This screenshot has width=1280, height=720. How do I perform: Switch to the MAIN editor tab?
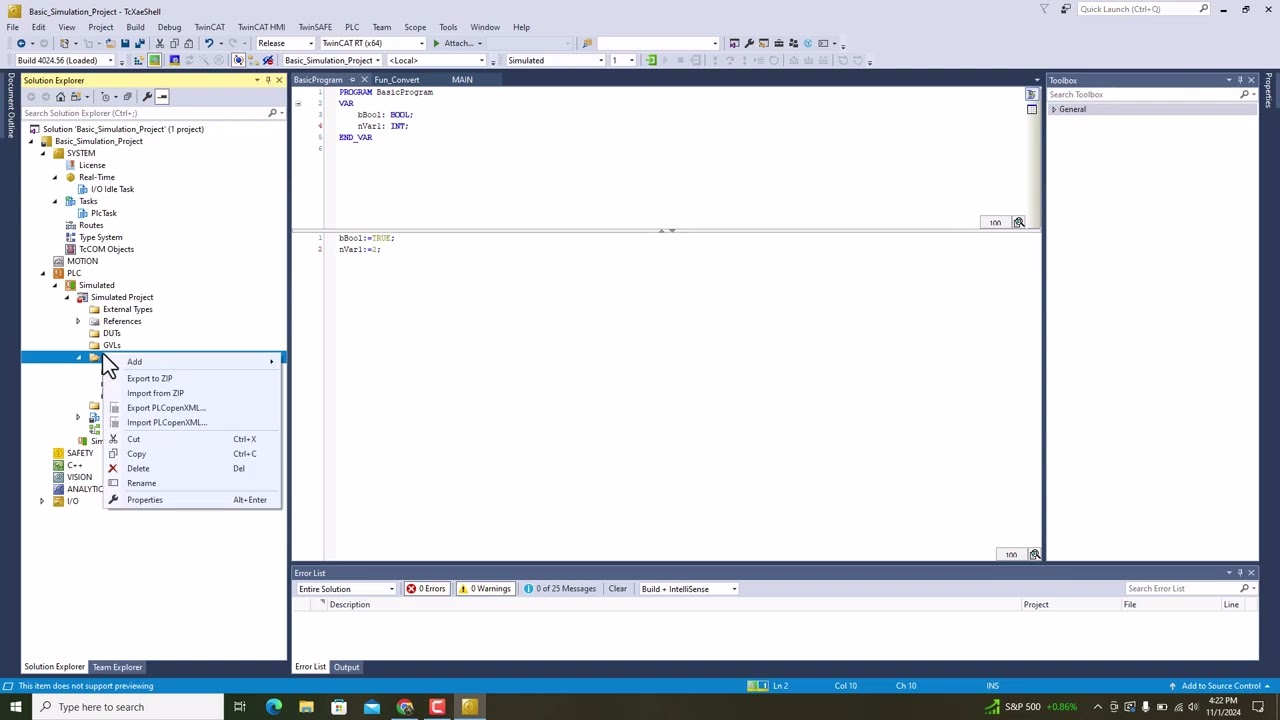[462, 80]
